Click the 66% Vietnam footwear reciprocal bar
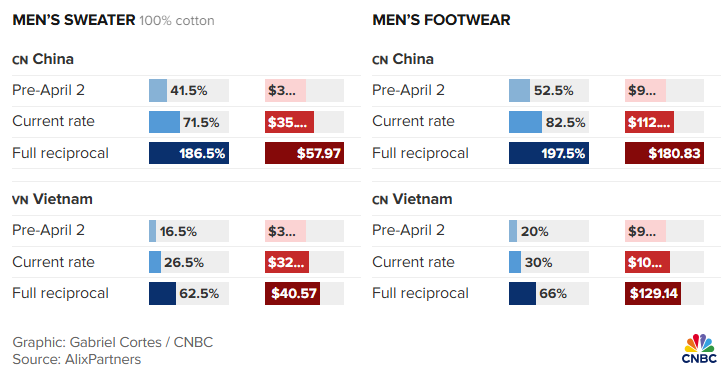The image size is (725, 377). pyautogui.click(x=549, y=293)
